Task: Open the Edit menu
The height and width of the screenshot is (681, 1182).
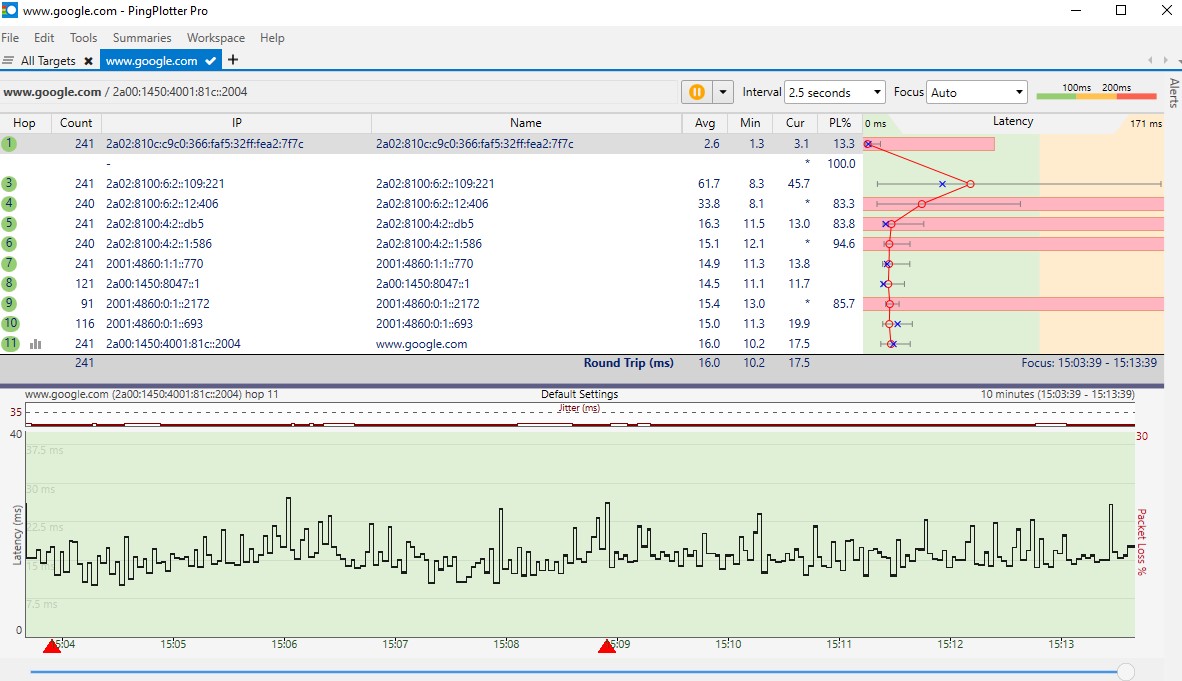Action: pos(44,38)
